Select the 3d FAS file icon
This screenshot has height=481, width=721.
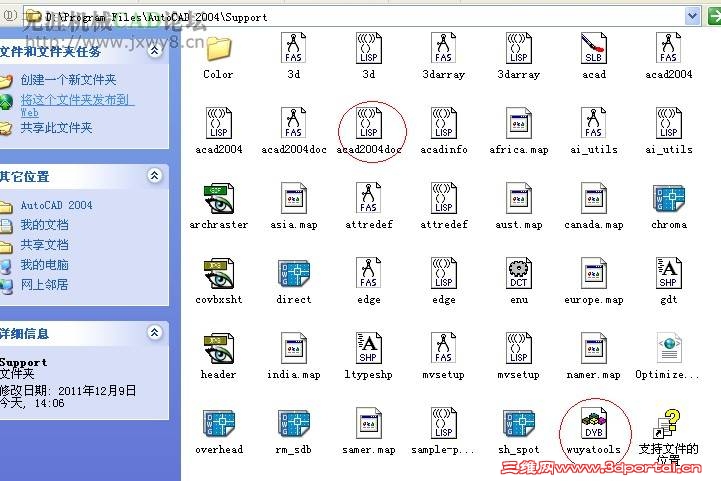293,48
